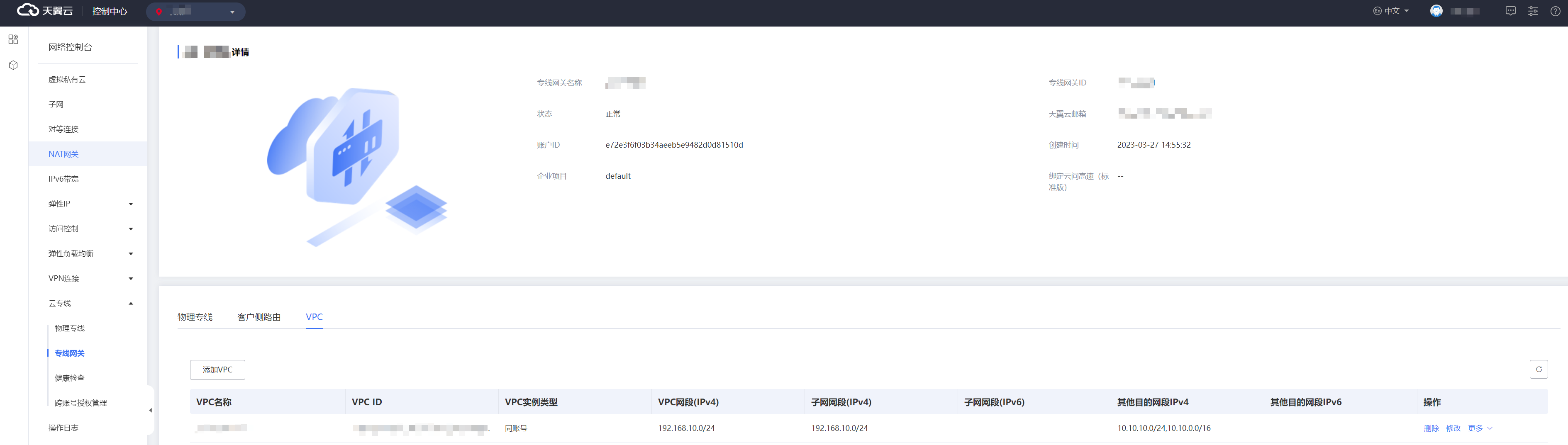Viewport: 1568px width, 445px height.
Task: Select 物理专线 in sidebar submenu
Action: pyautogui.click(x=69, y=328)
